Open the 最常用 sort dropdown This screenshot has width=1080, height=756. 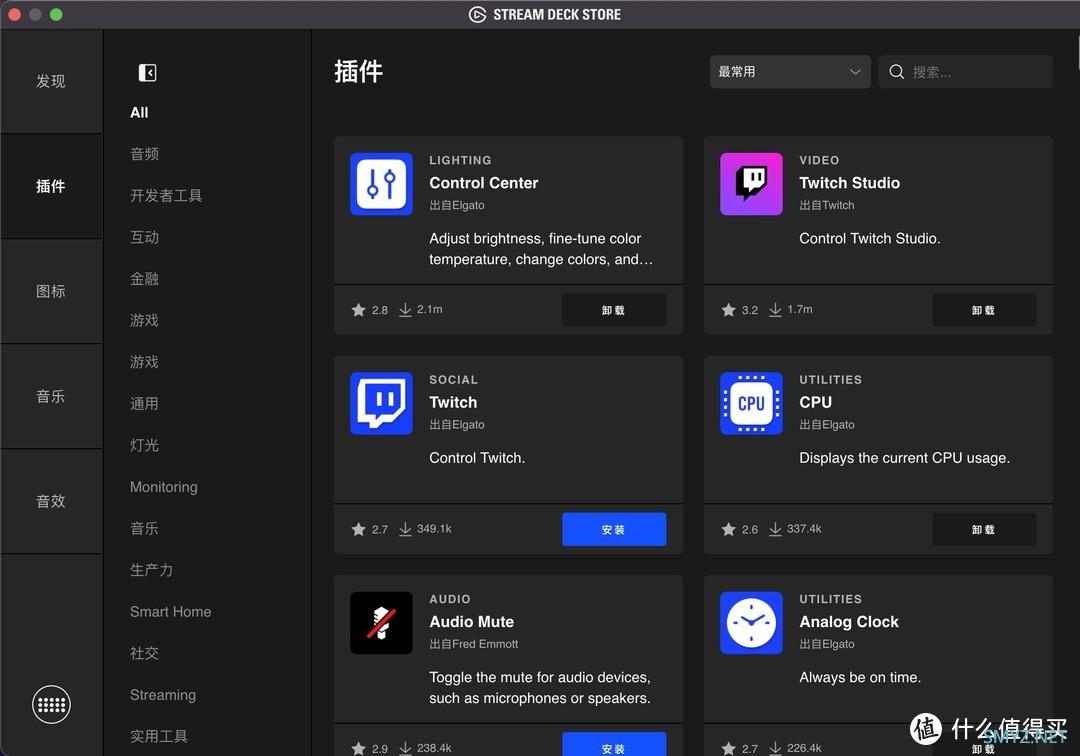(789, 72)
